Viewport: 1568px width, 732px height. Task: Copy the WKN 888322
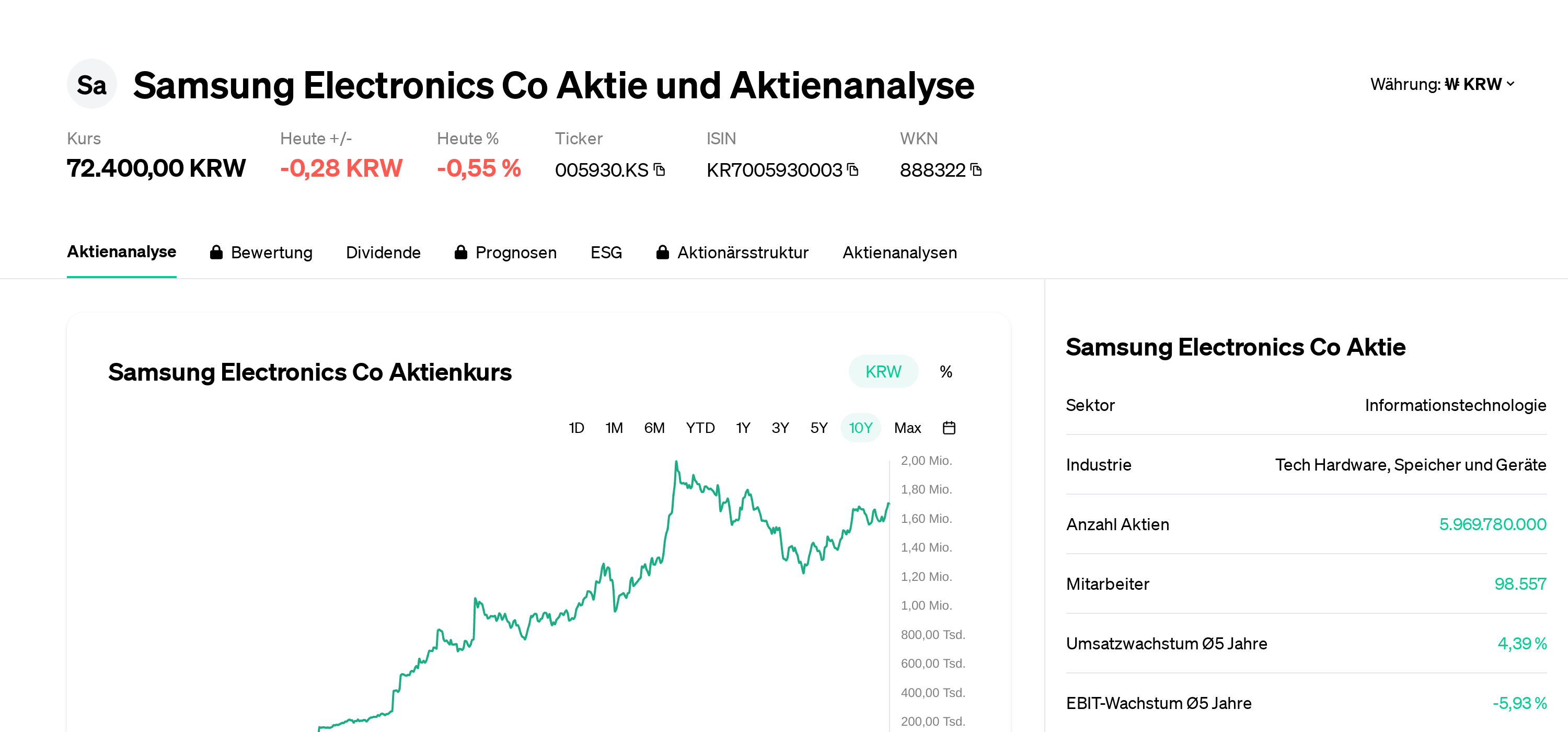976,170
